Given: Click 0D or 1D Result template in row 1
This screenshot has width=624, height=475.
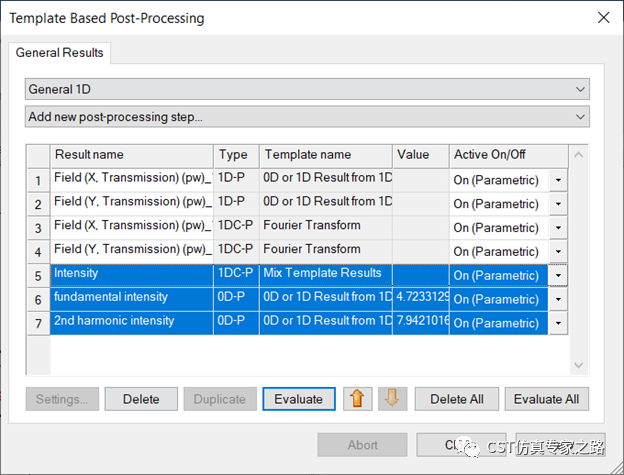Looking at the screenshot, I should click(326, 178).
